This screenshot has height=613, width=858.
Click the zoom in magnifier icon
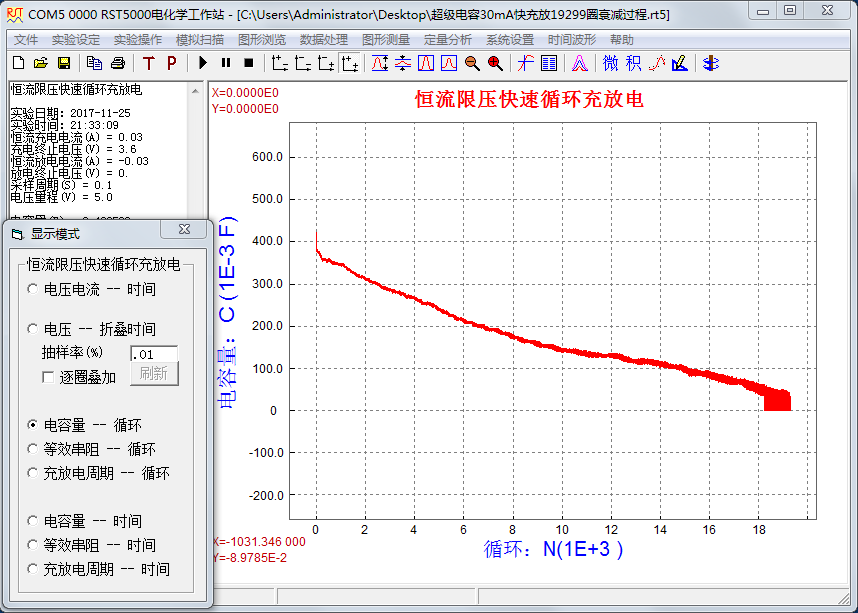[495, 63]
